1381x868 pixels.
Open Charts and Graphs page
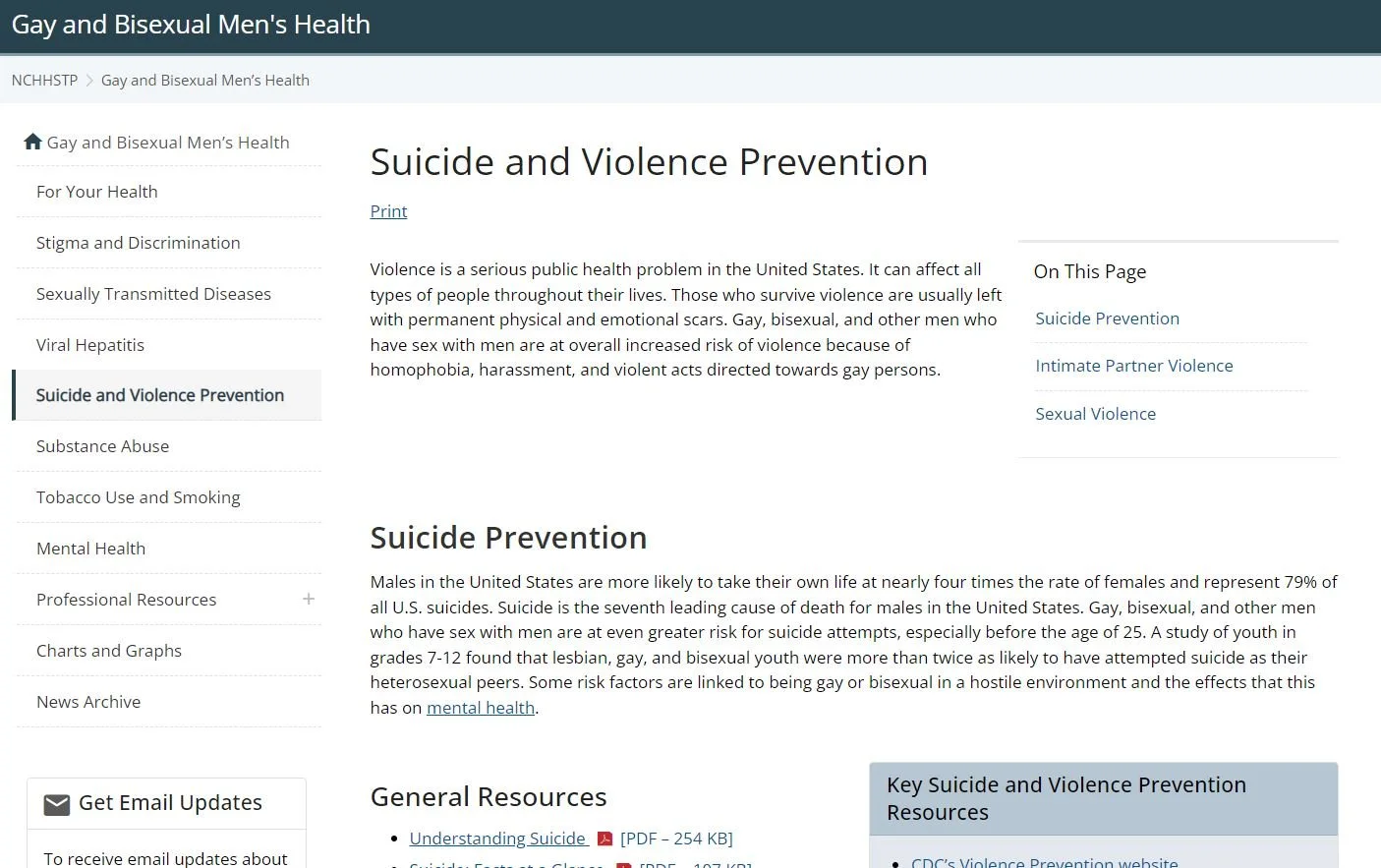109,651
